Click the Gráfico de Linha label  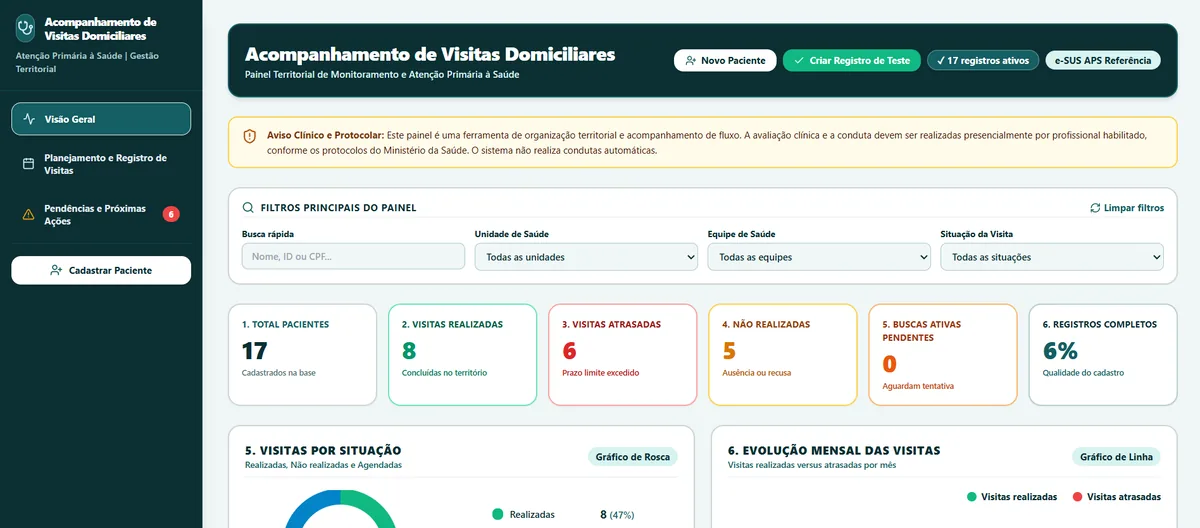(1116, 457)
